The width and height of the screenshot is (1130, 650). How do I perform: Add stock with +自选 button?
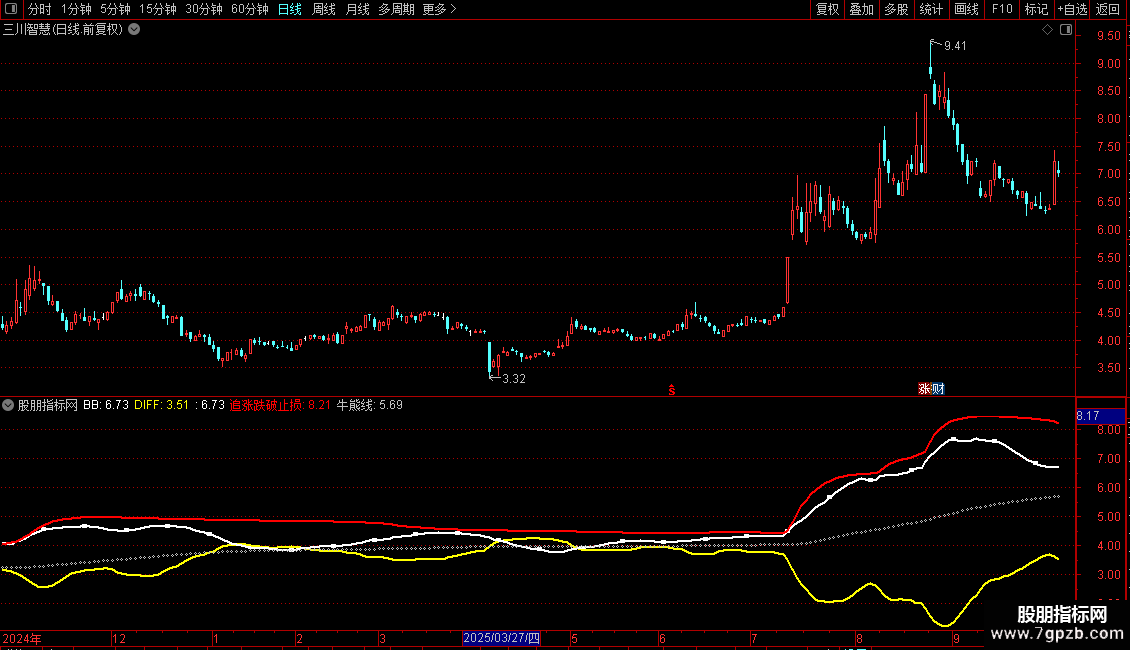pyautogui.click(x=1072, y=9)
